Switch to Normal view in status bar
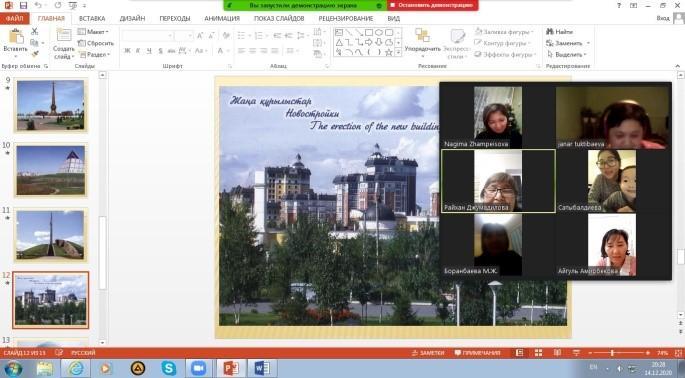 tap(519, 353)
